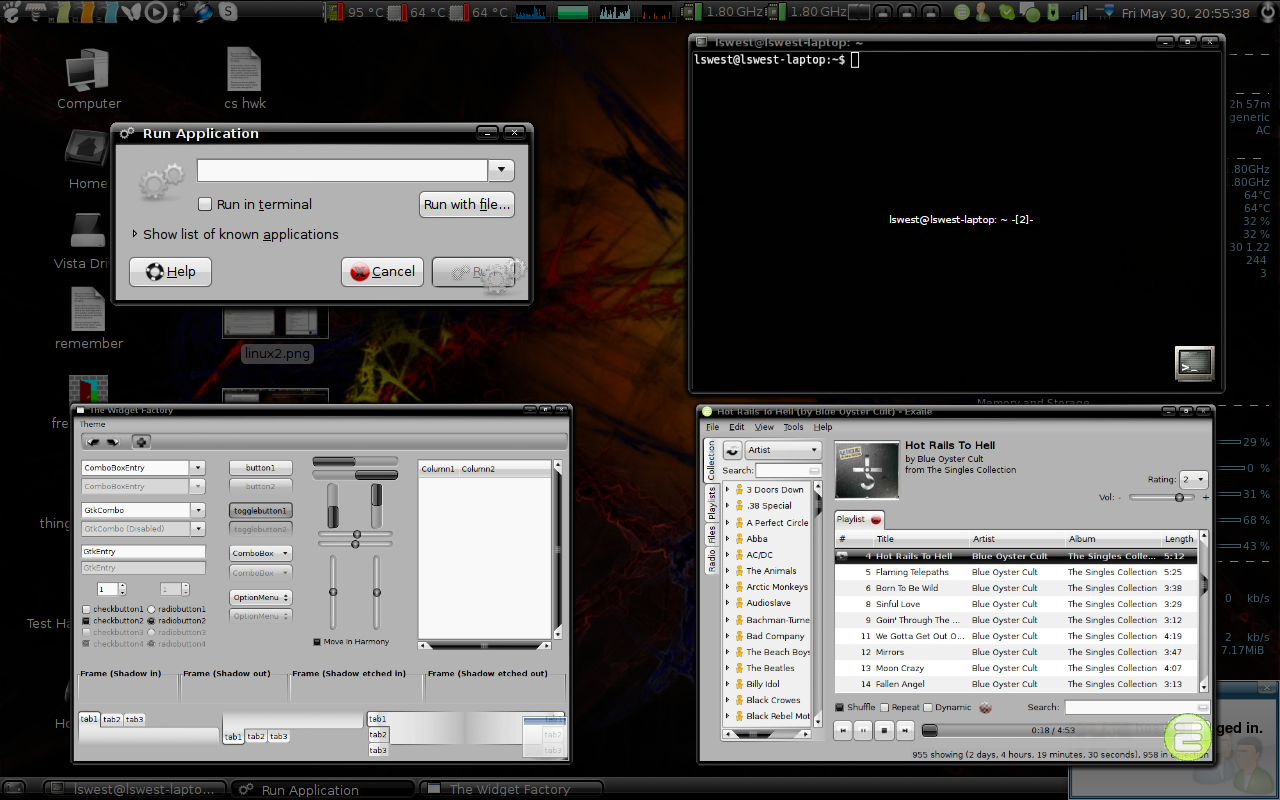Open the Tools menu in Exaile
Screen dimensions: 1280x800
[x=793, y=427]
